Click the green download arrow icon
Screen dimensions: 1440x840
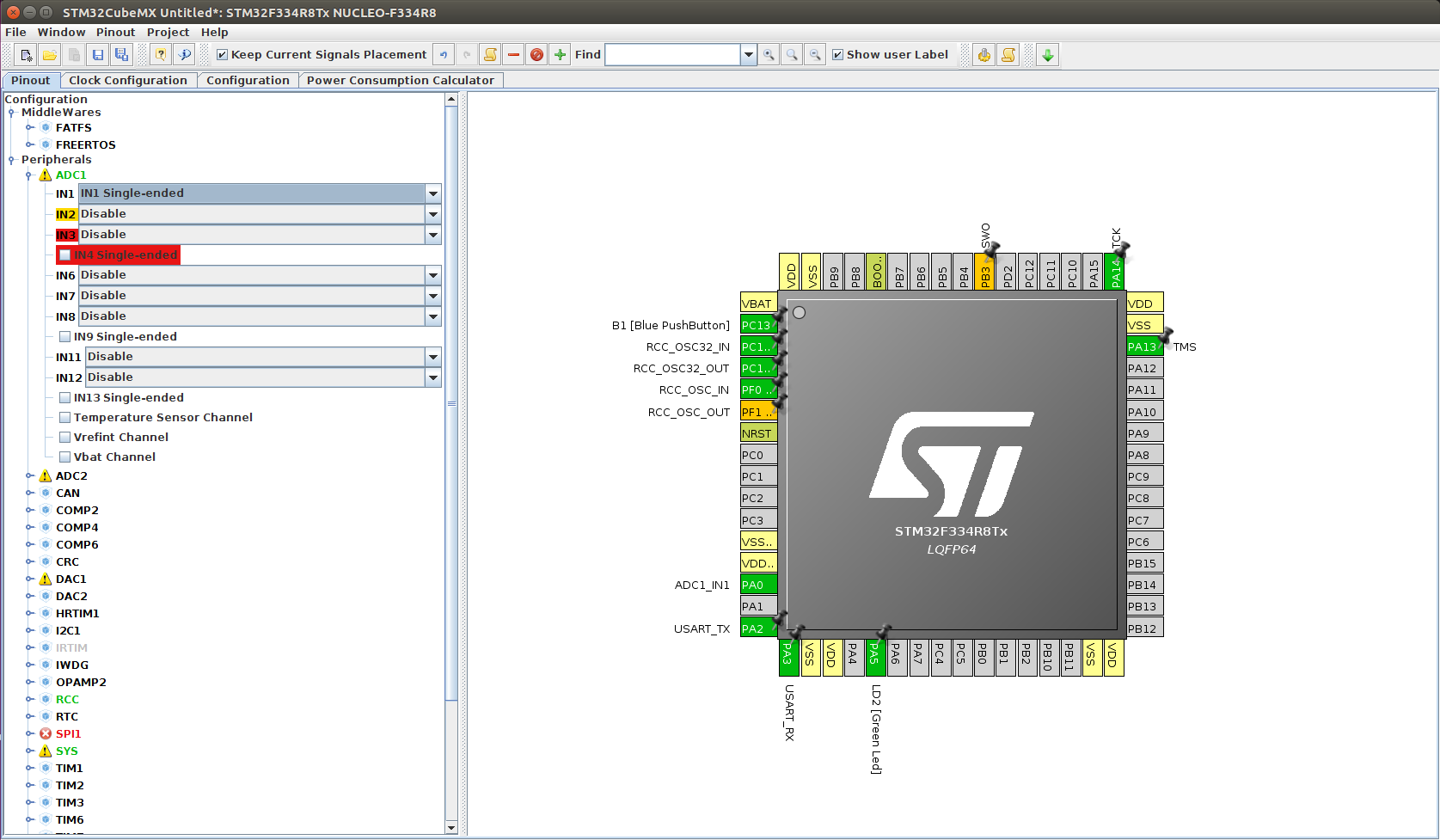pyautogui.click(x=1047, y=55)
